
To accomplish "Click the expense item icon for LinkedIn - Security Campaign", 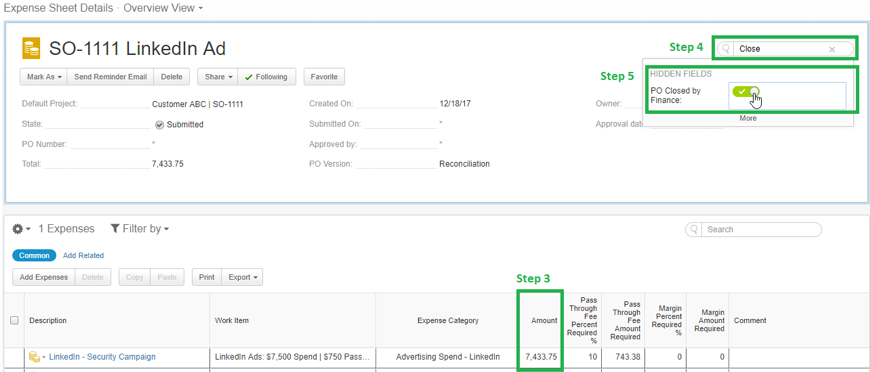I will [x=34, y=356].
